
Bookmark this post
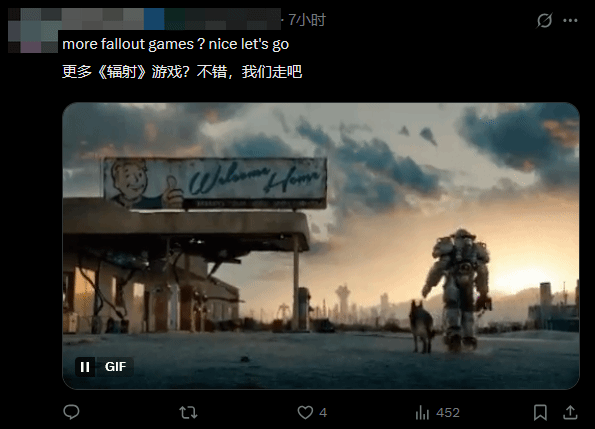(540, 412)
